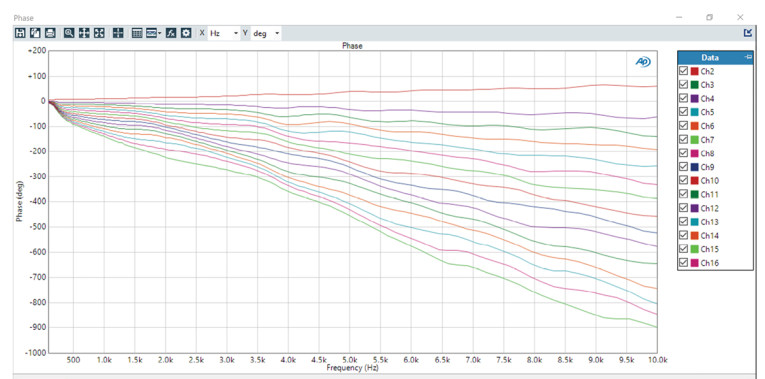This screenshot has width=765, height=379.
Task: Click the green Ch3 color swatch
Action: 695,85
